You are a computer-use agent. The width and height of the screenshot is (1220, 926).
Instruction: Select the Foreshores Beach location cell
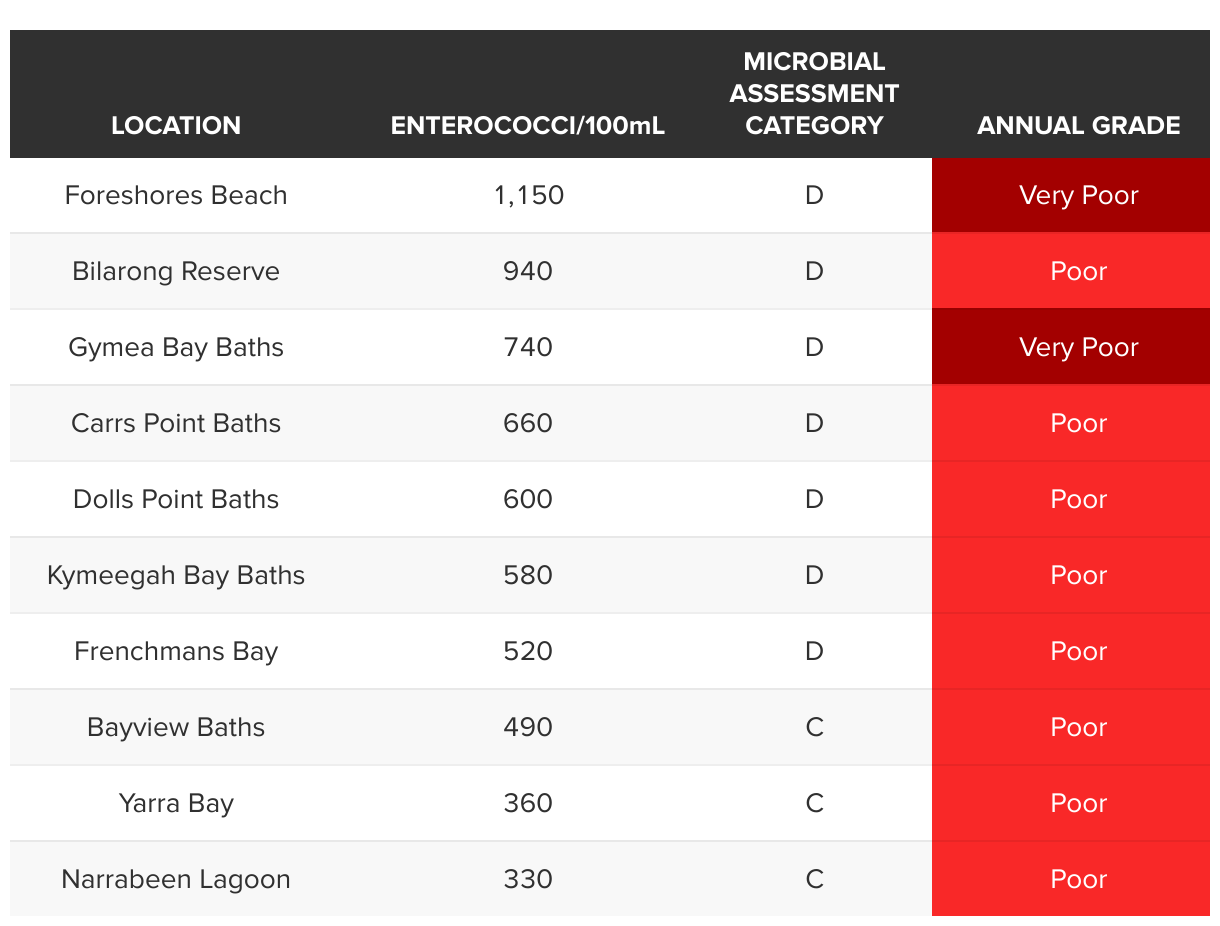(x=176, y=195)
